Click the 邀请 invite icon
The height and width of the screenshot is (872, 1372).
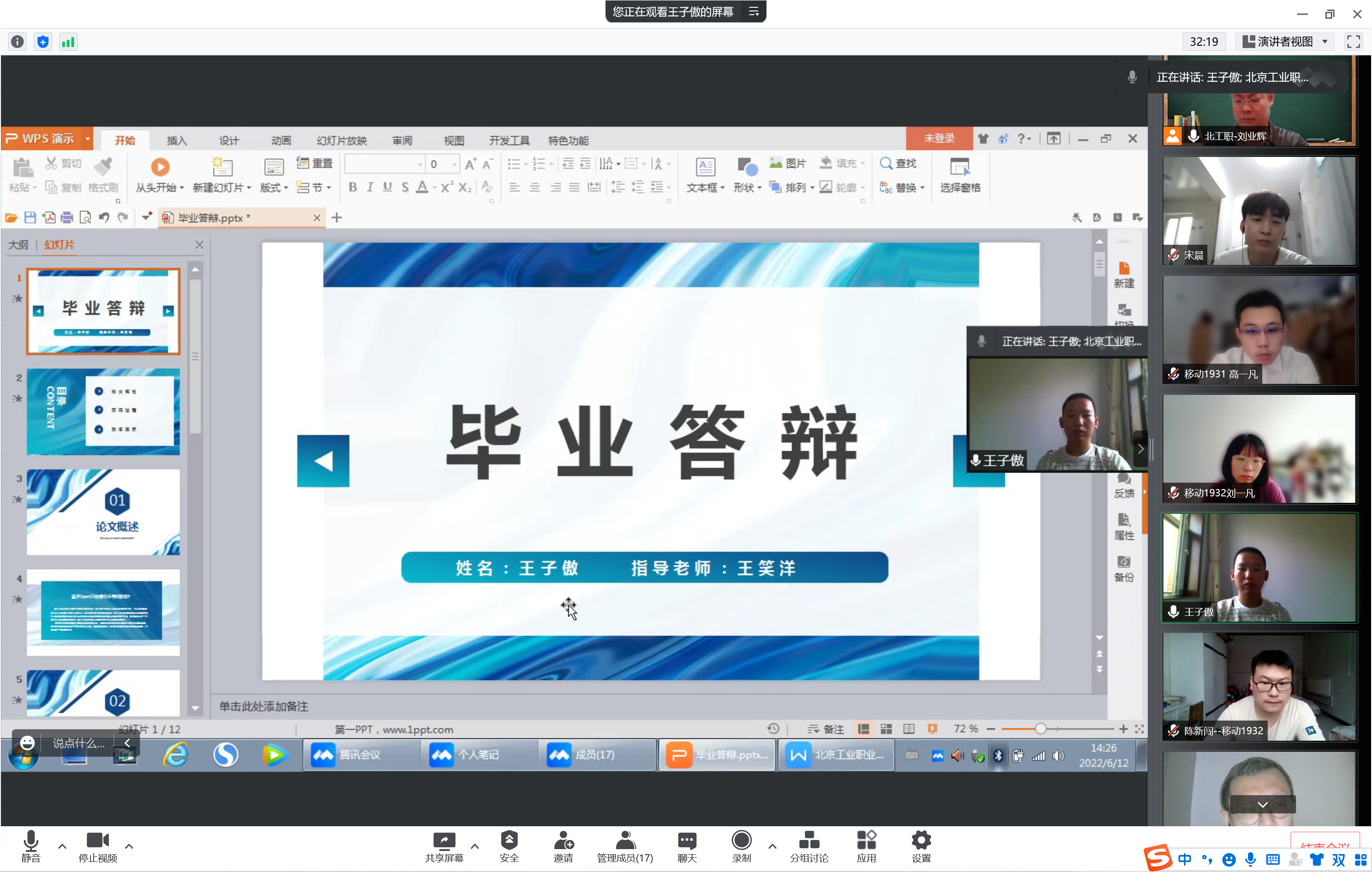(563, 840)
